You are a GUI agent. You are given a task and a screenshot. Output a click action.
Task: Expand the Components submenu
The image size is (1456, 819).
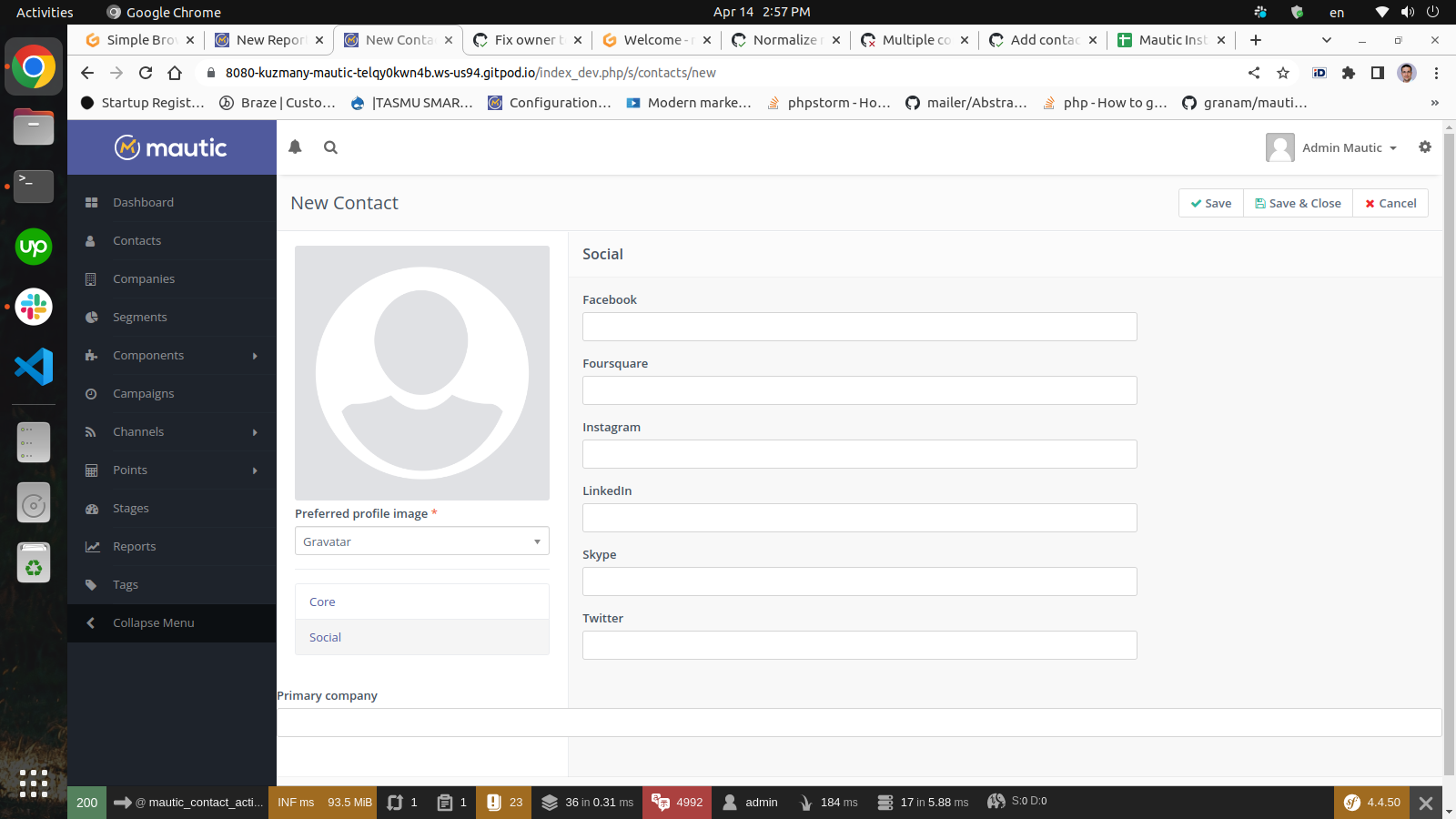[255, 355]
